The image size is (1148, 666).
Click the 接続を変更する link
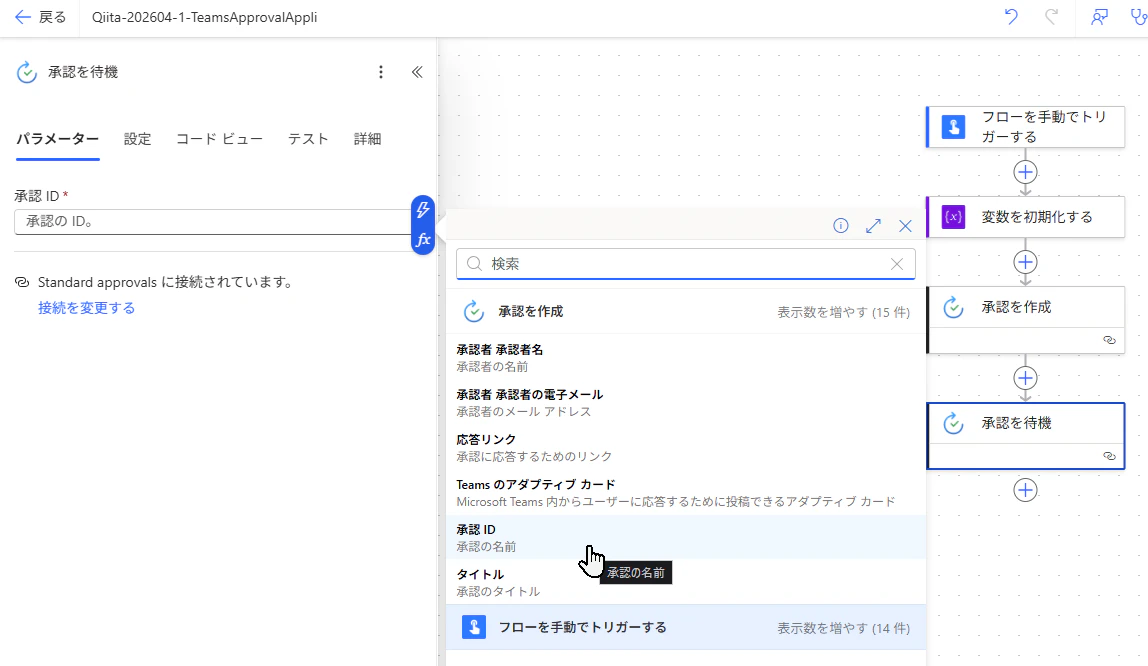pyautogui.click(x=86, y=308)
